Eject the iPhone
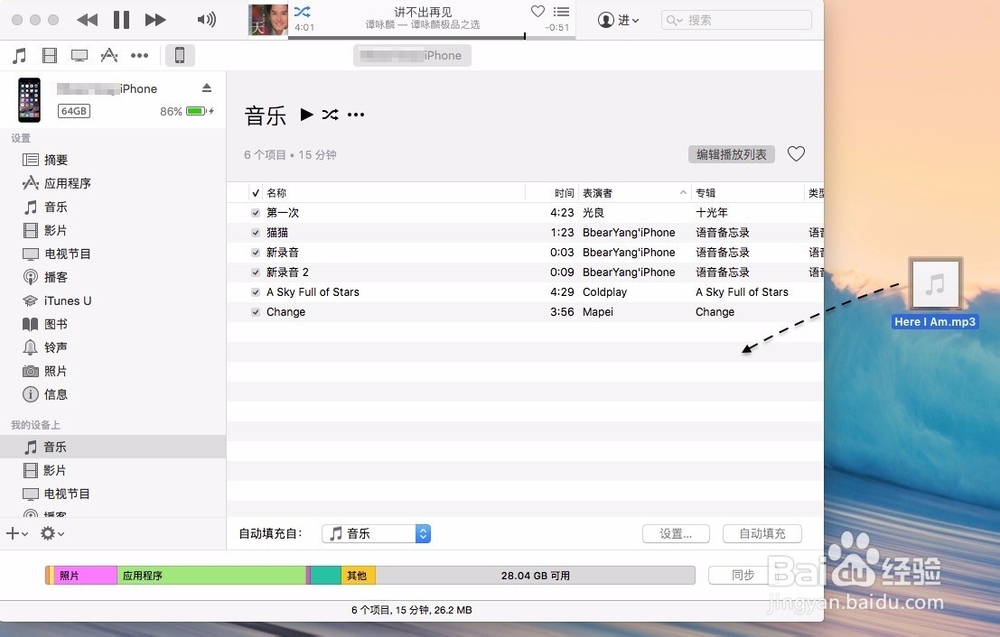The image size is (1000, 637). tap(207, 87)
